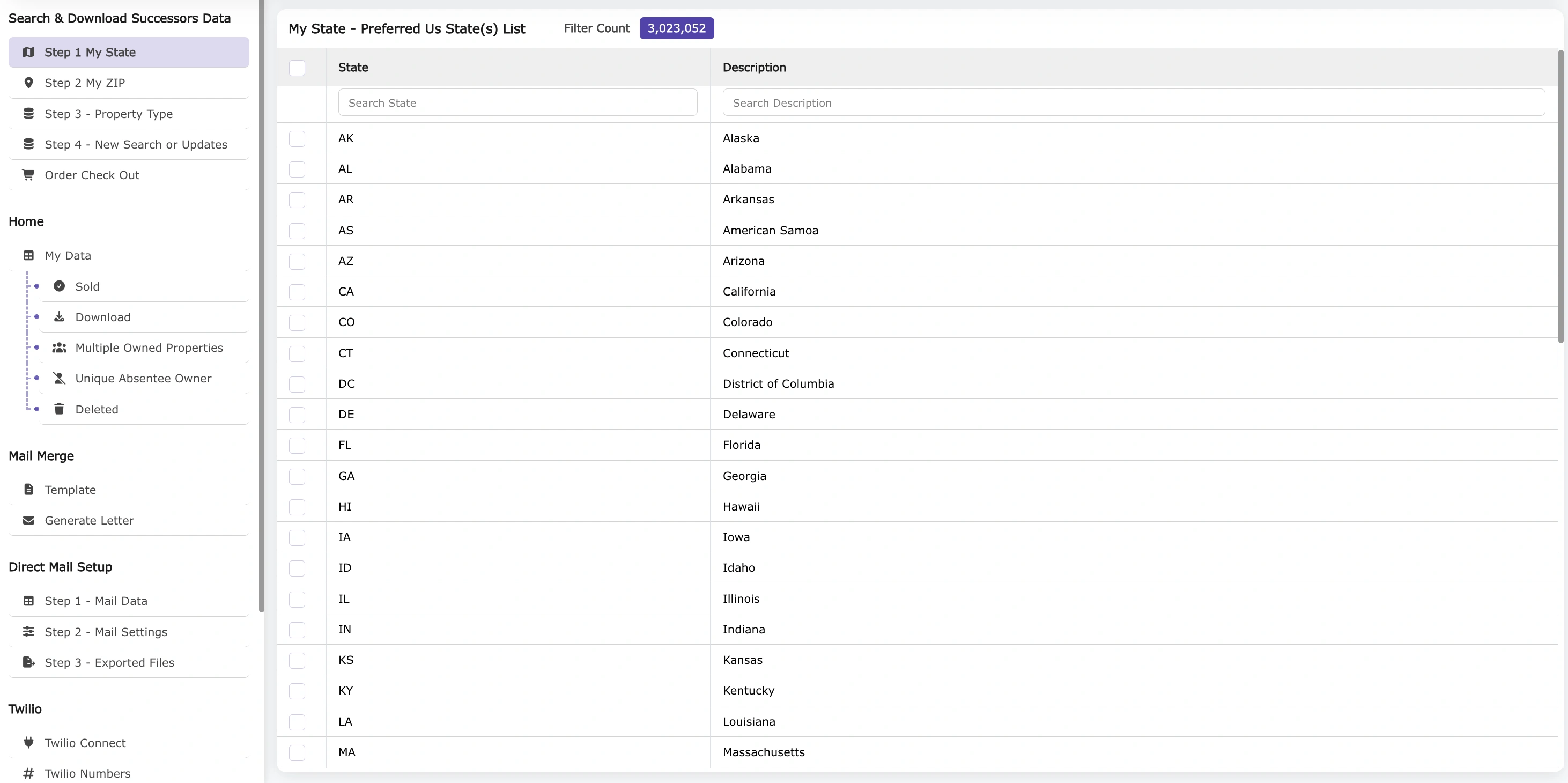Check the select-all checkbox in table header
This screenshot has width=1568, height=783.
tap(297, 68)
